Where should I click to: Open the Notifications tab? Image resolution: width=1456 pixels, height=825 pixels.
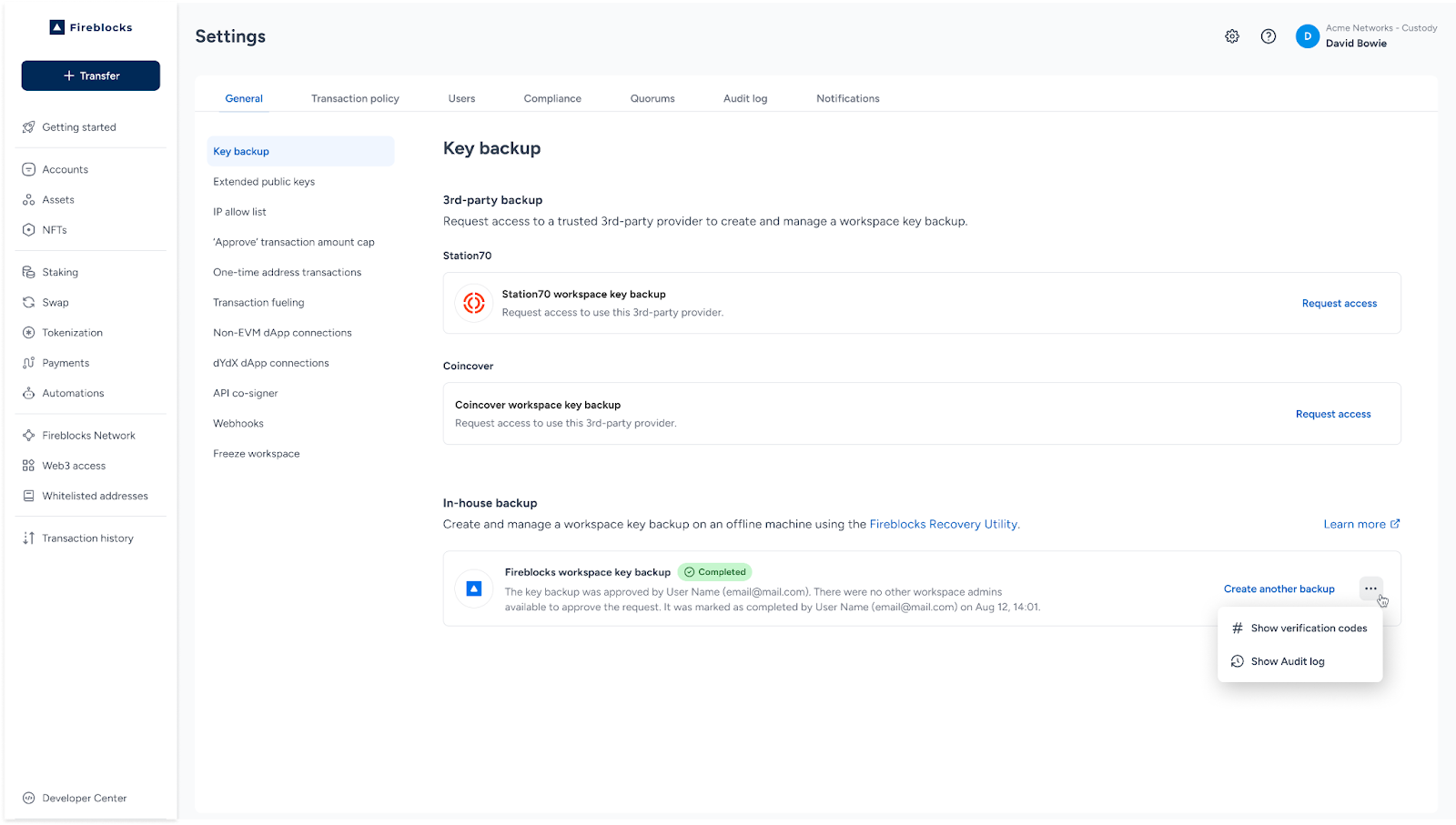848,98
